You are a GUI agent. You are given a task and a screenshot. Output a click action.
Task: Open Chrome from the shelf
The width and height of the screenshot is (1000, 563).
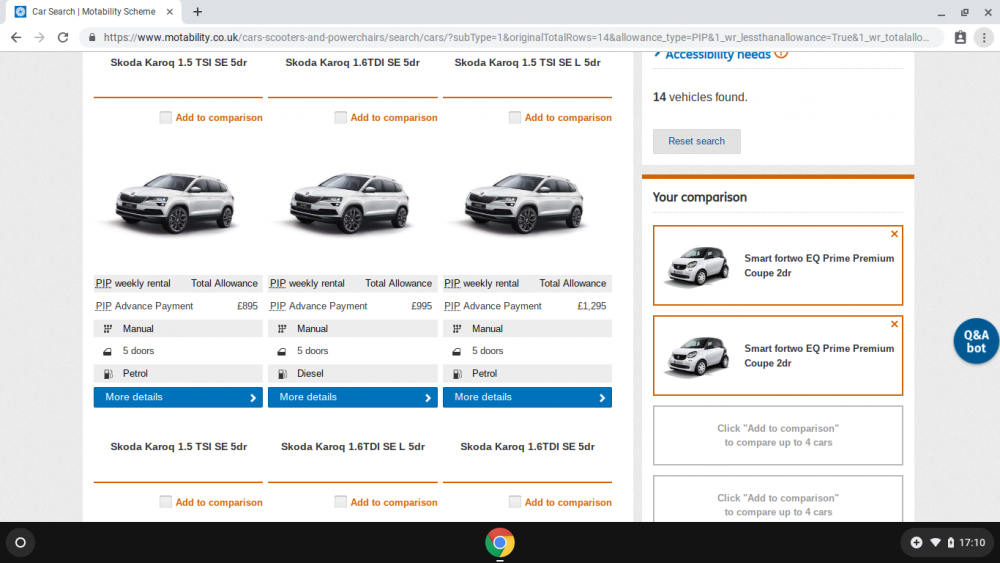click(x=499, y=543)
